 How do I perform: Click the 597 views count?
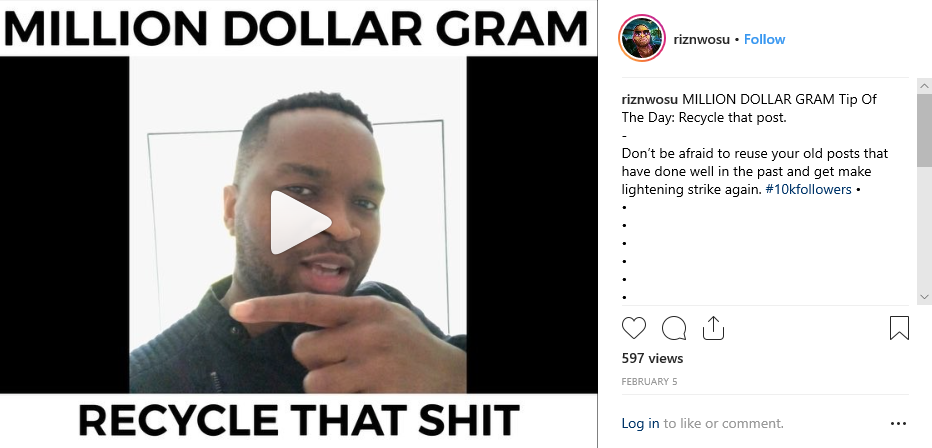tap(652, 358)
